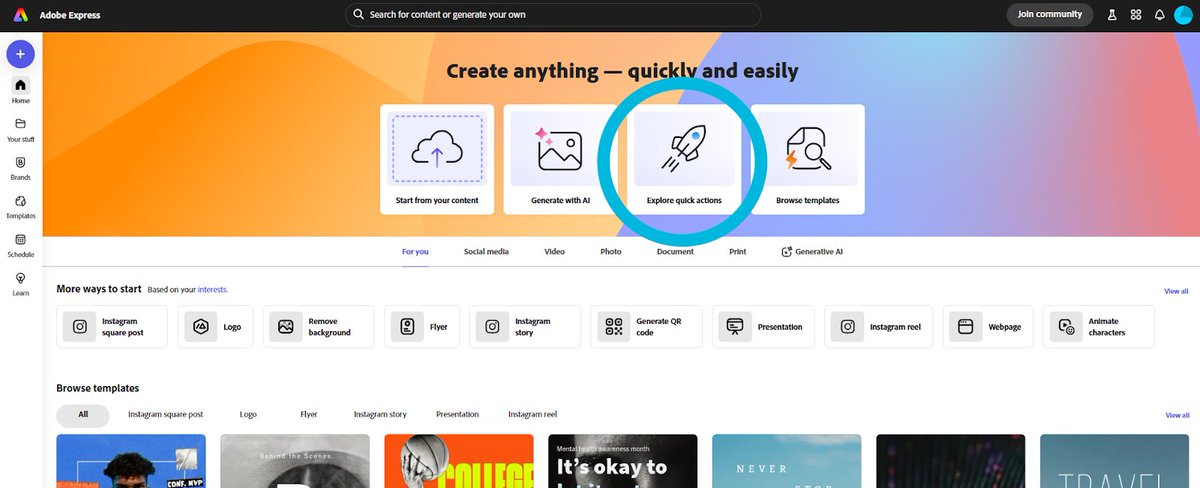Choose Instagram story quick start tile
1200x488 pixels.
click(525, 327)
